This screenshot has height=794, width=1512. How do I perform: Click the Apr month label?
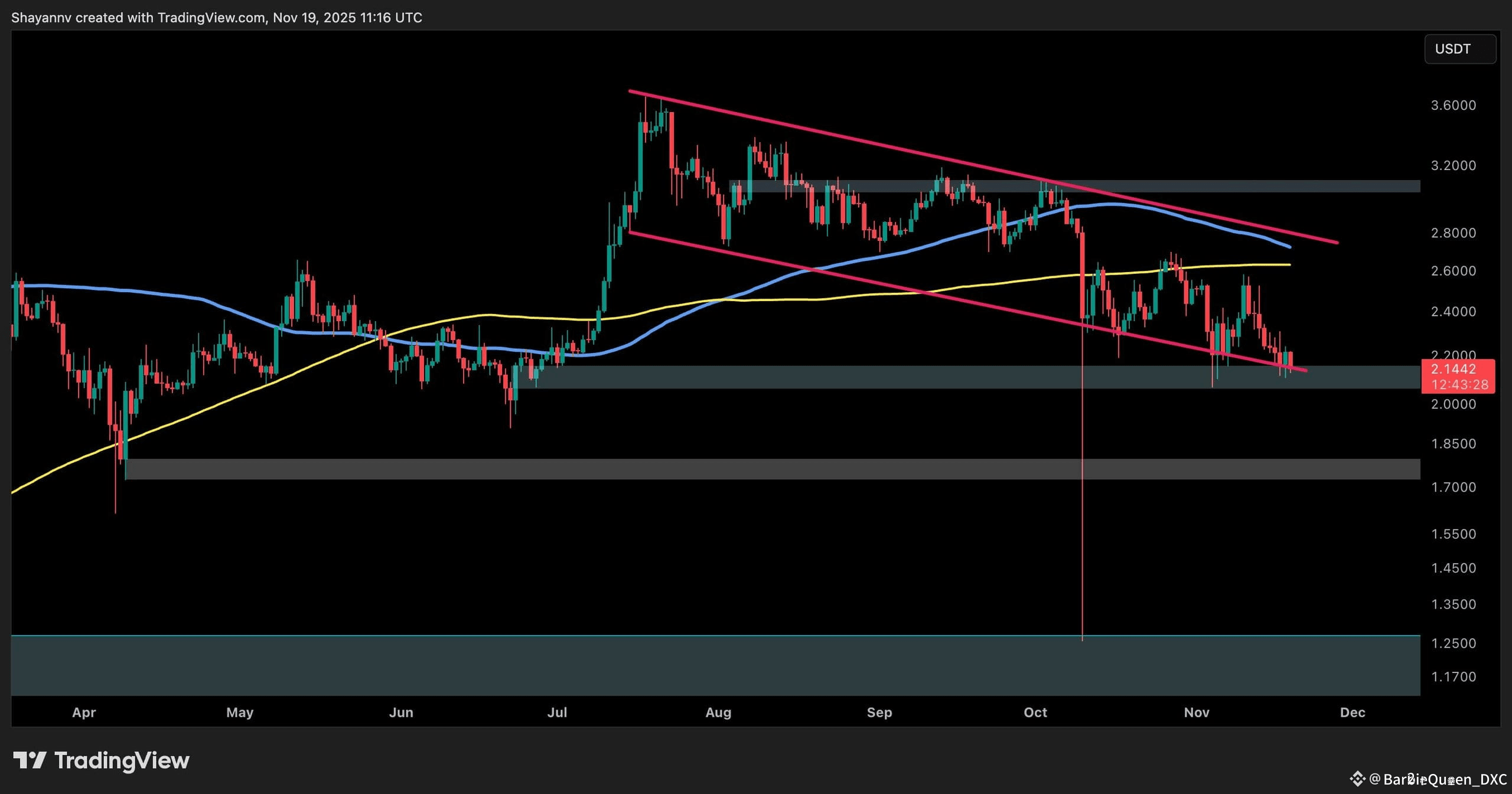click(84, 712)
